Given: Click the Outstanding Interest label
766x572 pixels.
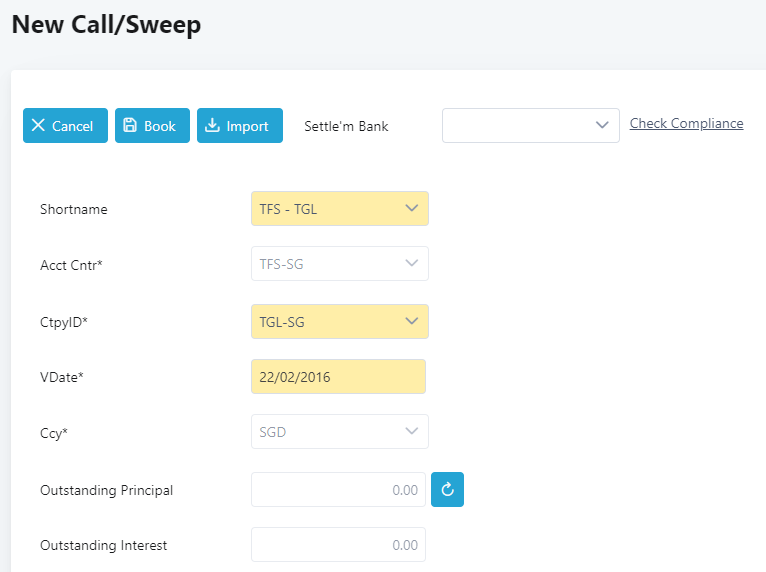Looking at the screenshot, I should (x=104, y=545).
